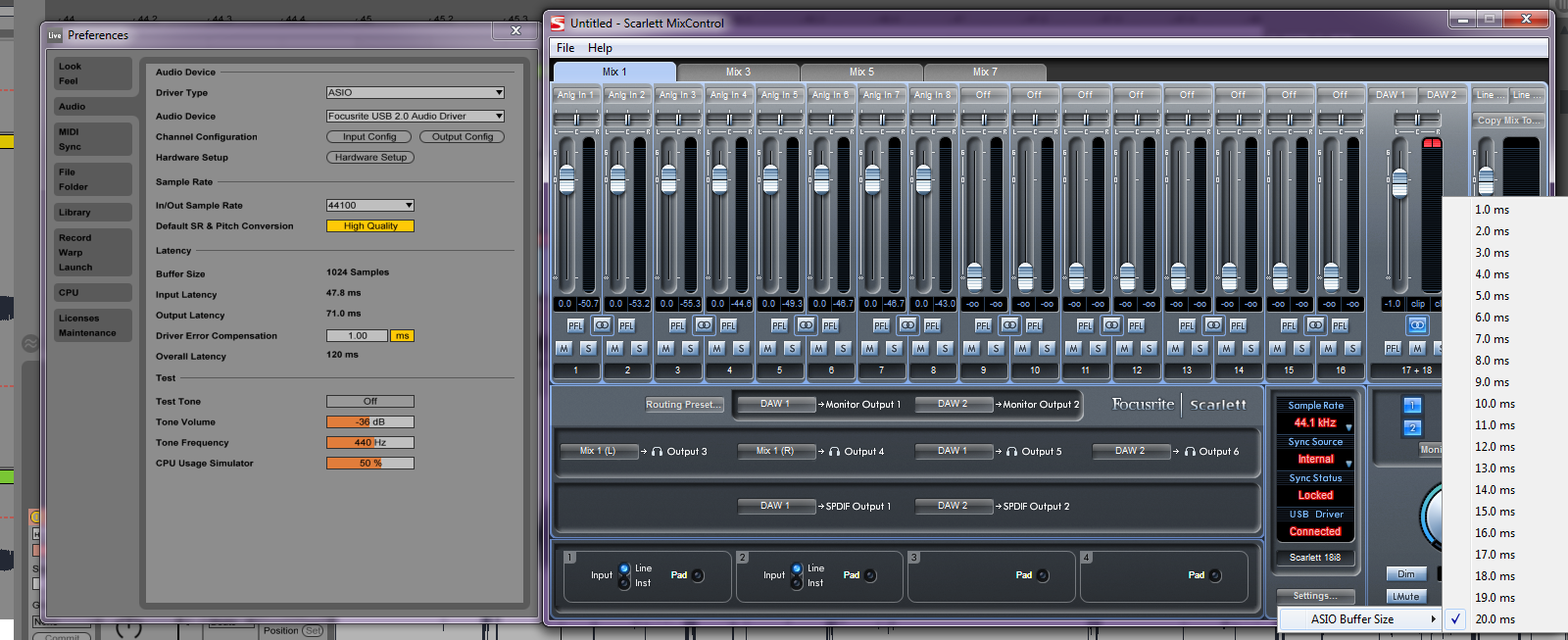The image size is (1568, 640).
Task: Open the Driver Type dropdown showing ASIO
Action: 415,93
